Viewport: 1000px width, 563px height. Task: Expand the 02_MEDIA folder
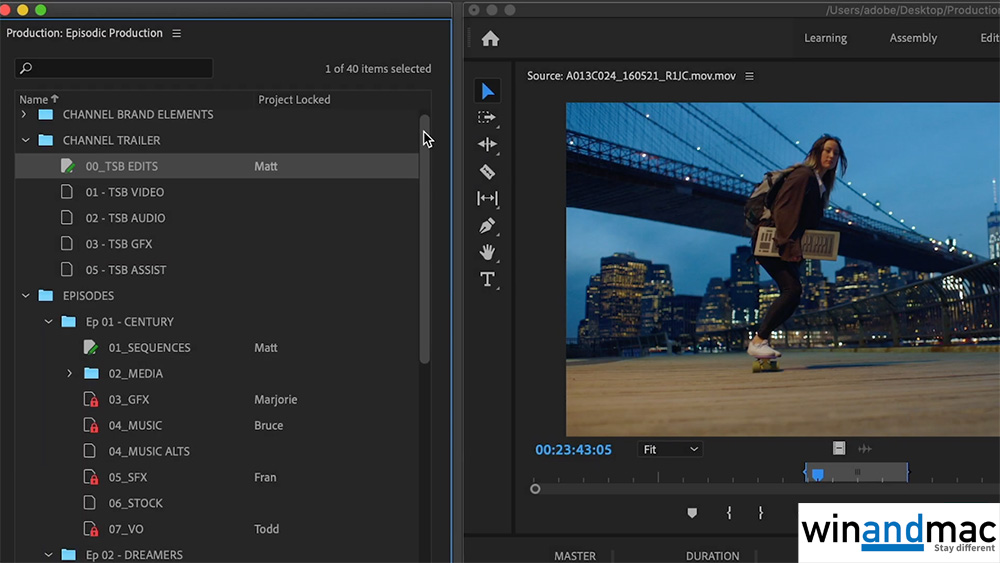(70, 373)
